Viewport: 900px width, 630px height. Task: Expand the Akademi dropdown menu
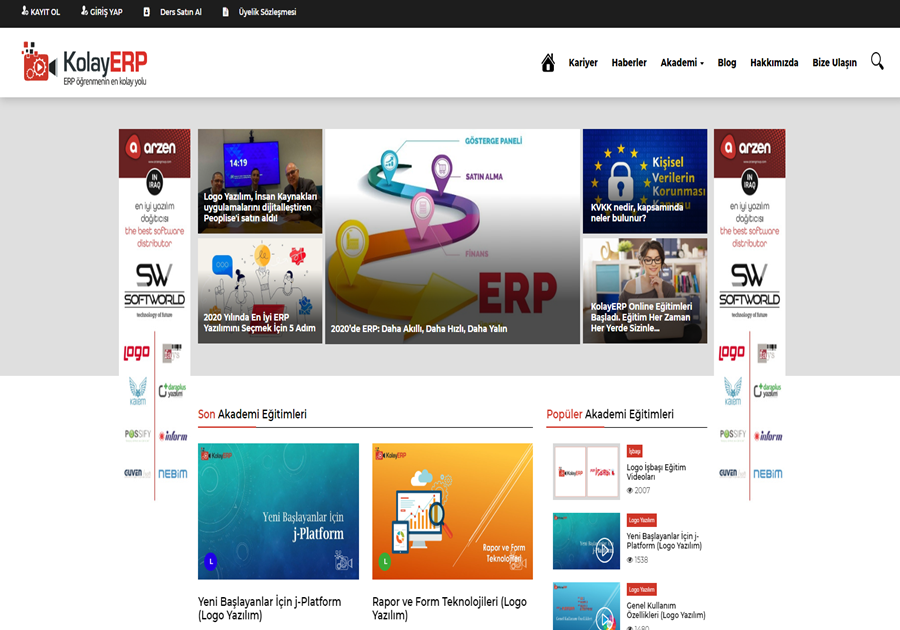point(682,62)
